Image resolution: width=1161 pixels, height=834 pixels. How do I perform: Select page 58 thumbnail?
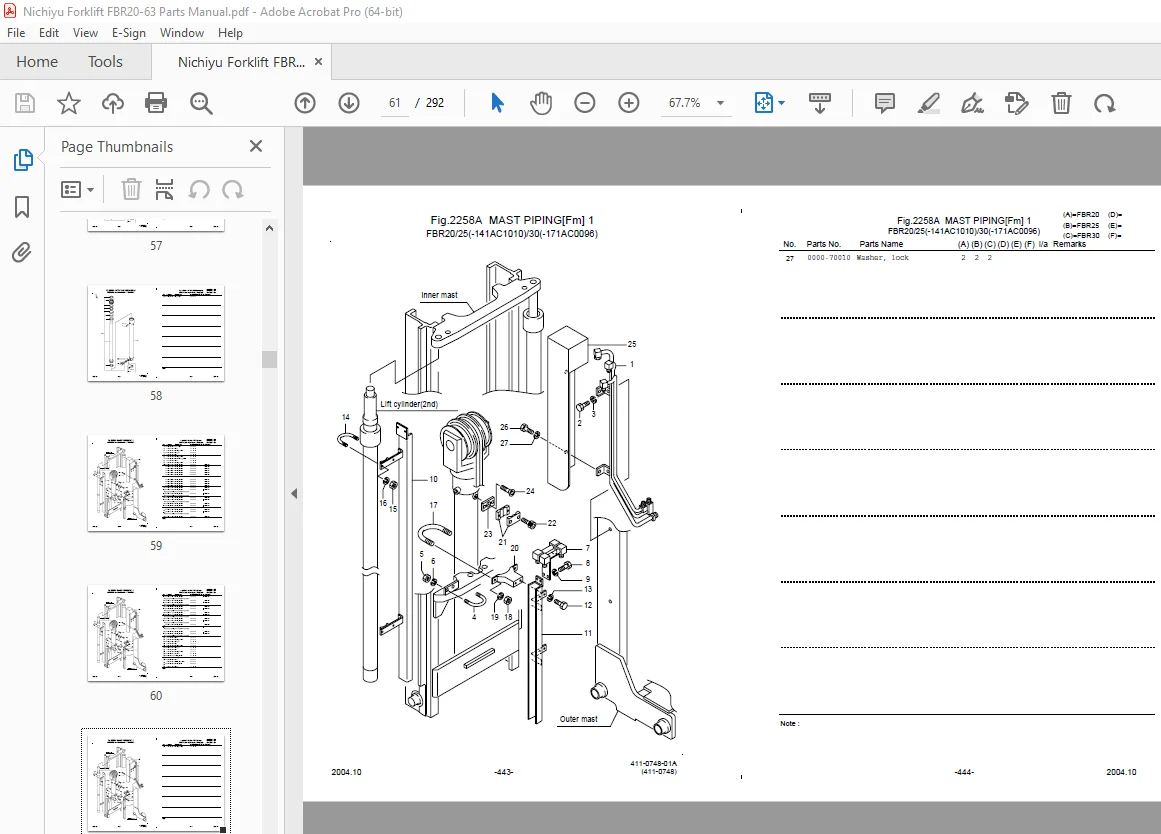(155, 333)
